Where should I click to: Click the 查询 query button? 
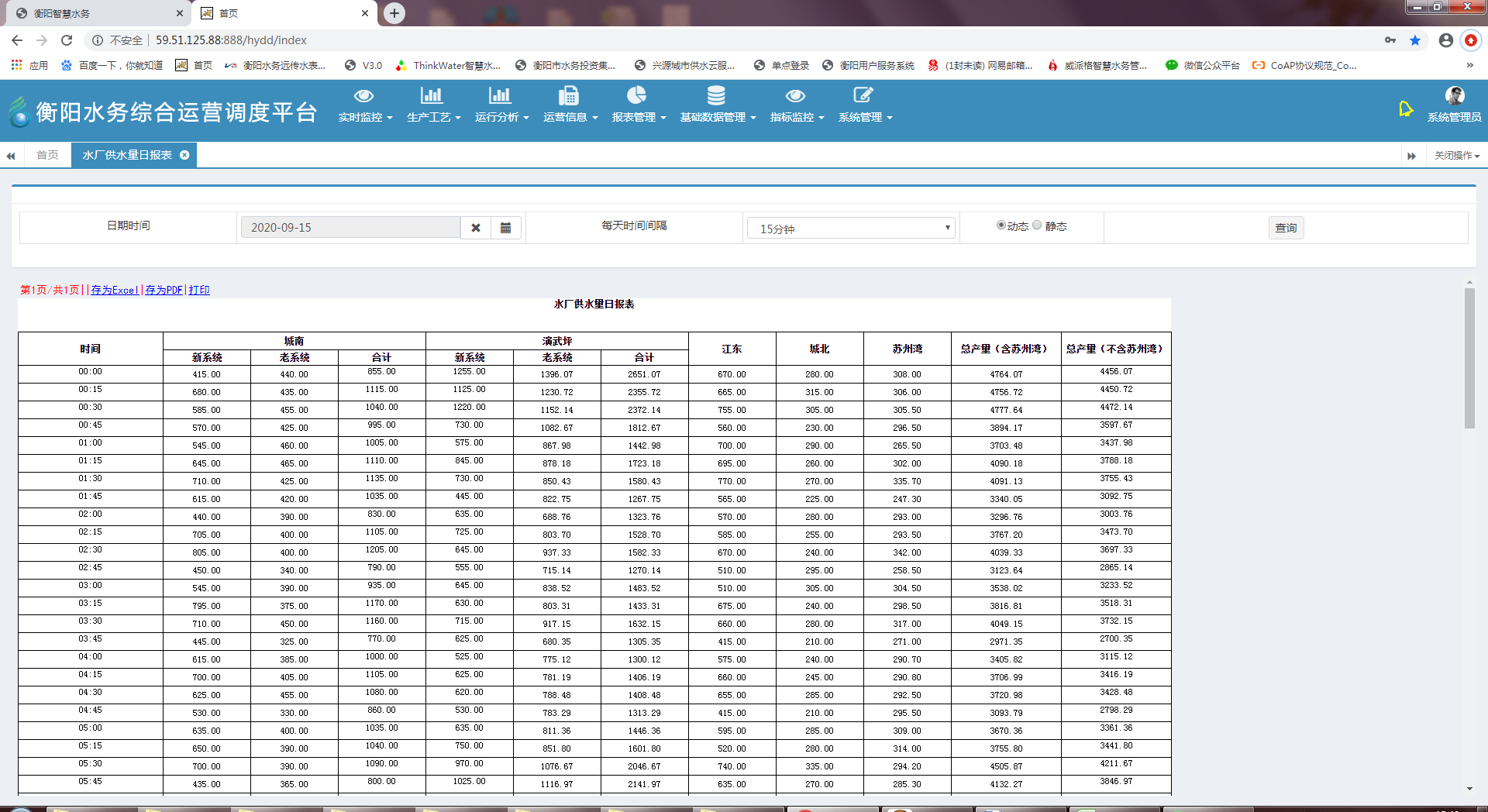coord(1286,228)
